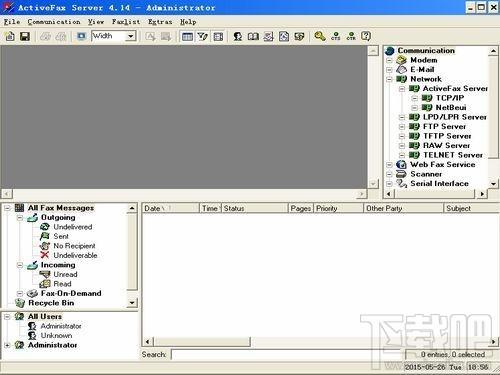Select FTP Server entry
The height and width of the screenshot is (375, 500).
[x=444, y=127]
